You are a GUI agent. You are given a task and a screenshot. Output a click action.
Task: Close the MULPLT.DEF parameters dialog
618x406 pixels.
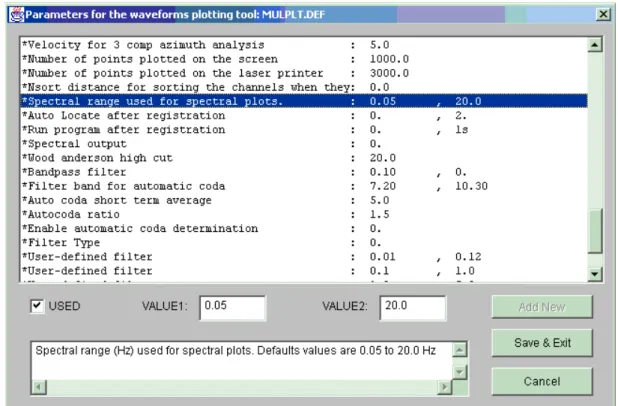pyautogui.click(x=603, y=15)
